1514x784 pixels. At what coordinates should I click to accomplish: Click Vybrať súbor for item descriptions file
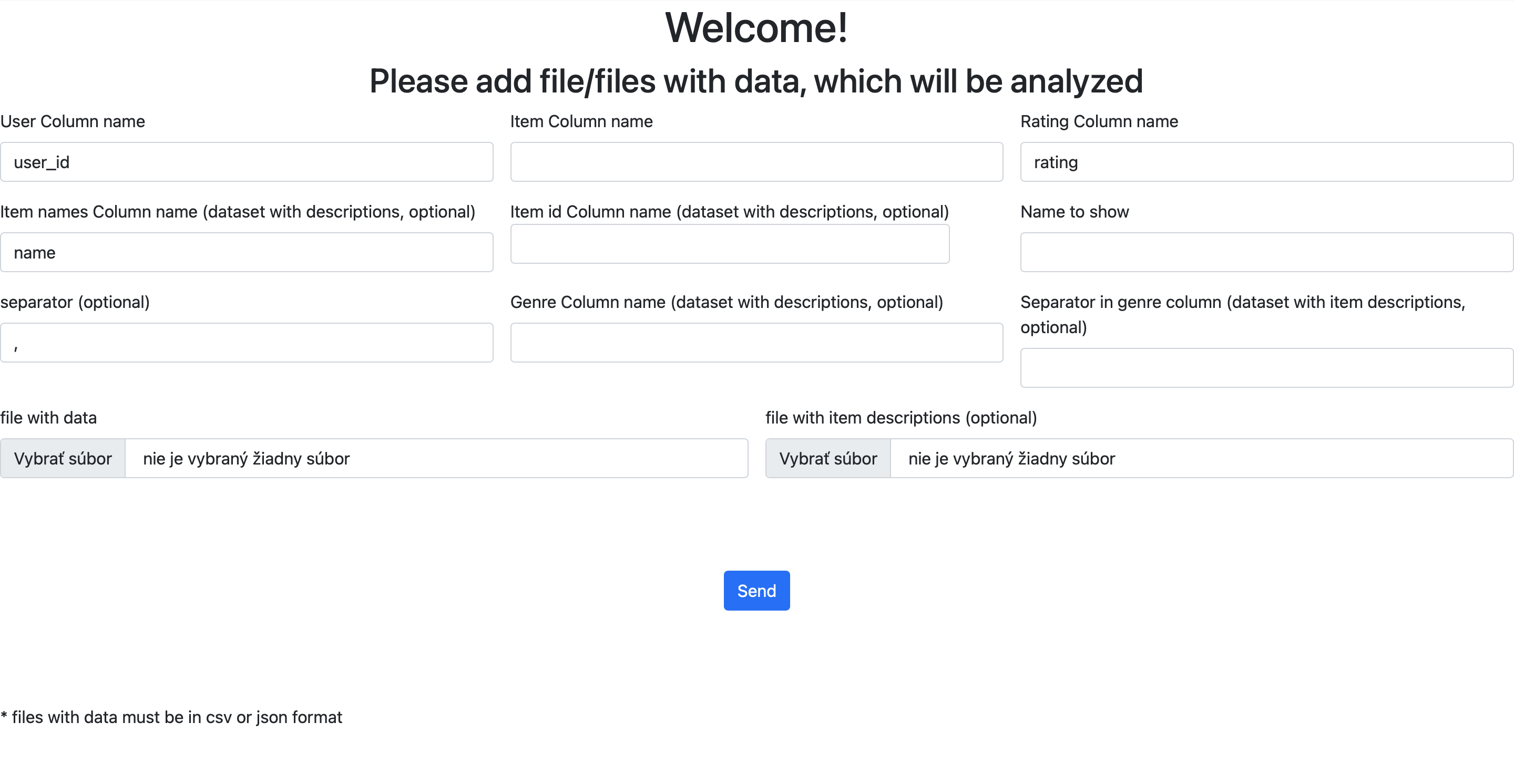[x=827, y=458]
